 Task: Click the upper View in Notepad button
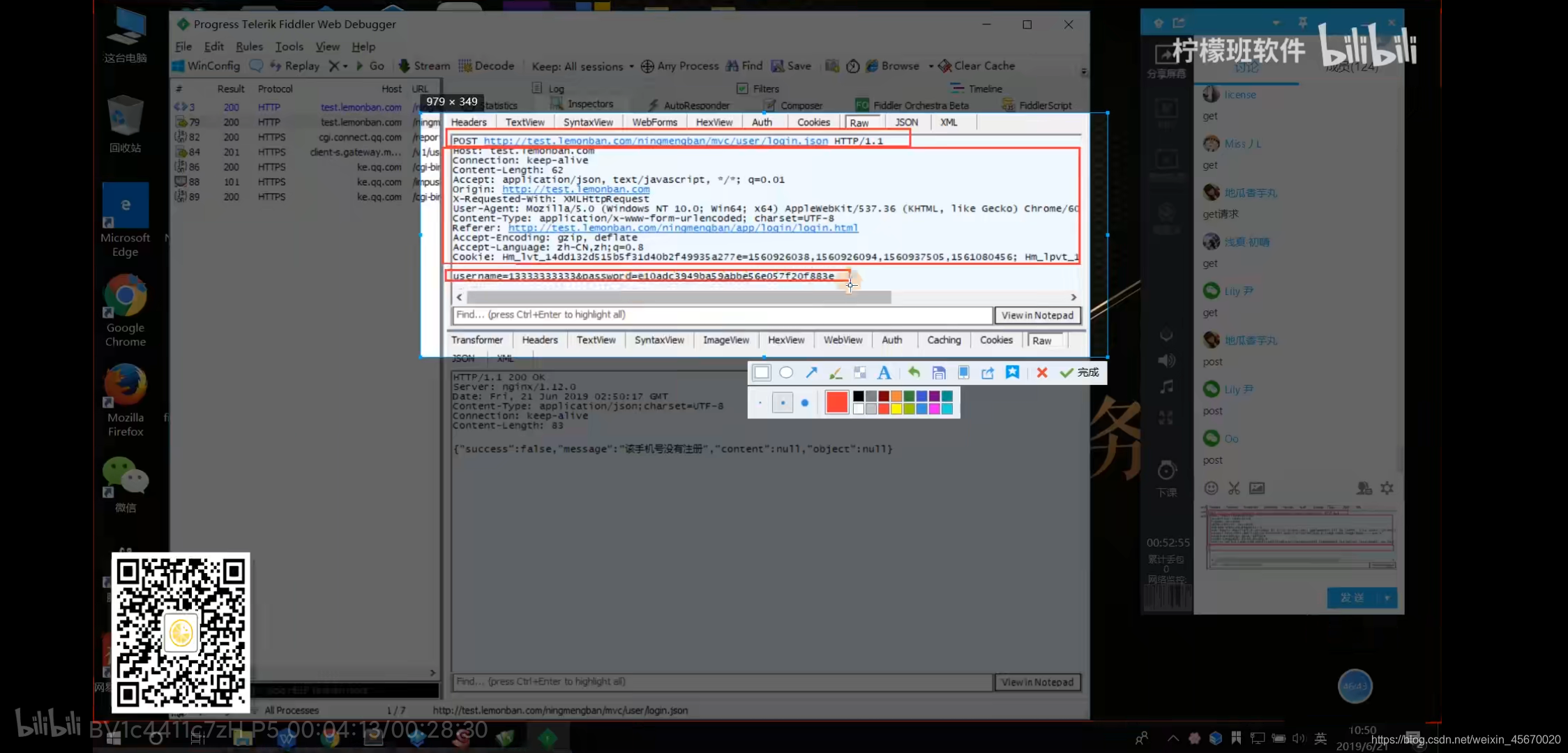pyautogui.click(x=1037, y=316)
